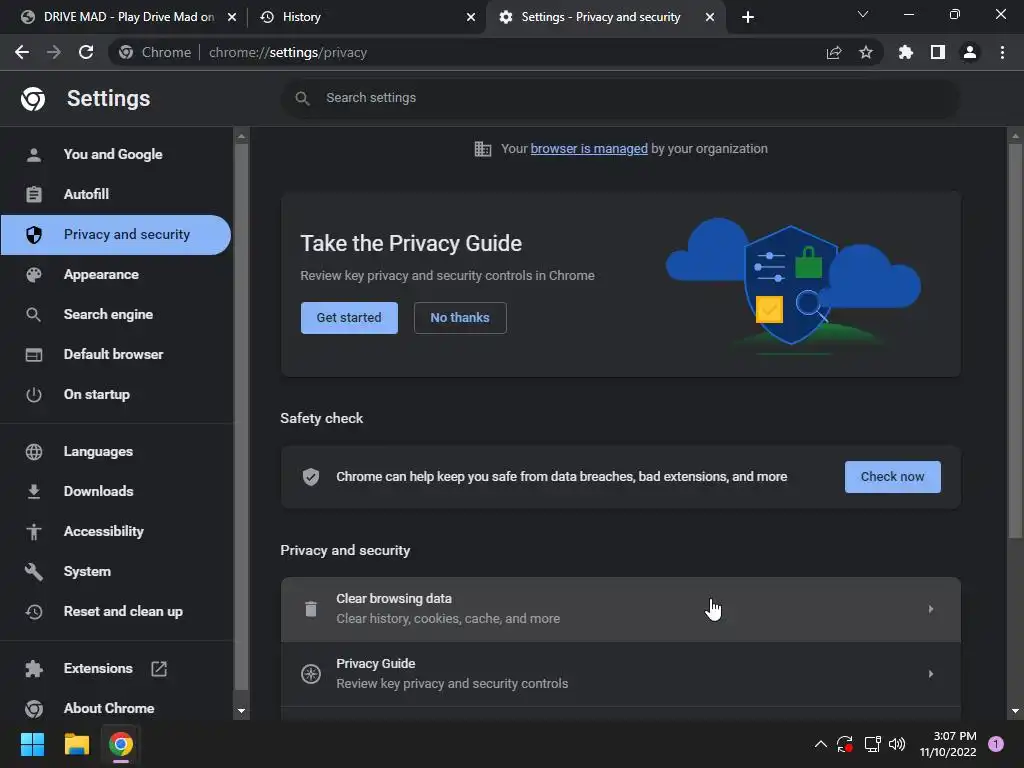Screen dimensions: 1024x768
Task: Click the address bar URL
Action: tap(288, 52)
